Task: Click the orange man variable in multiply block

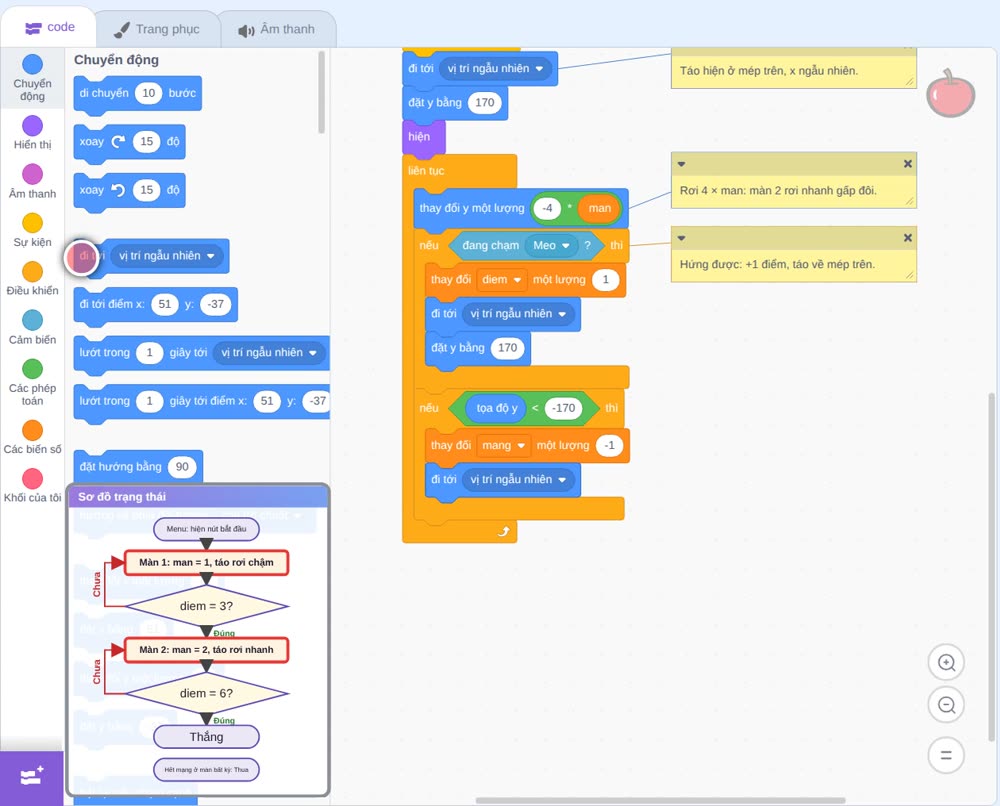Action: click(x=599, y=209)
